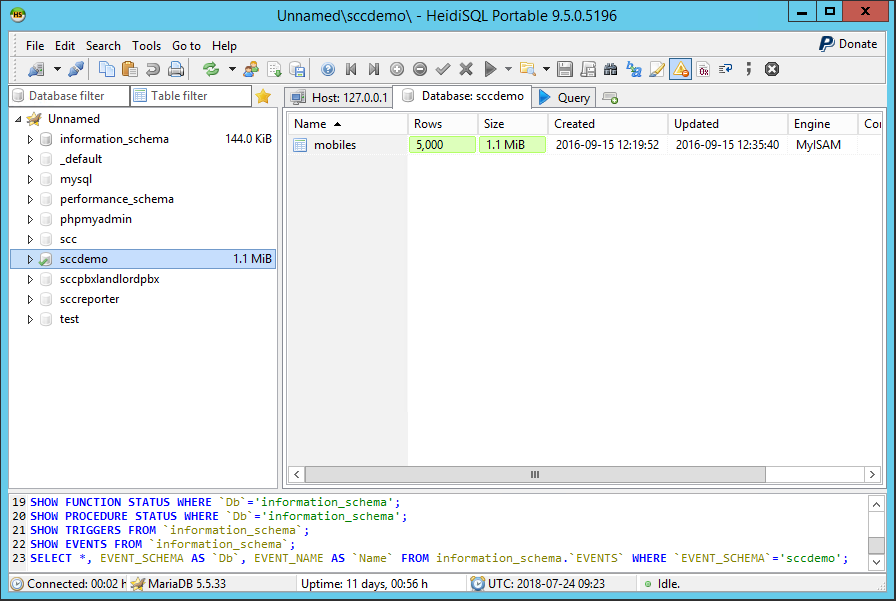Click the Delete row minus icon

[420, 70]
